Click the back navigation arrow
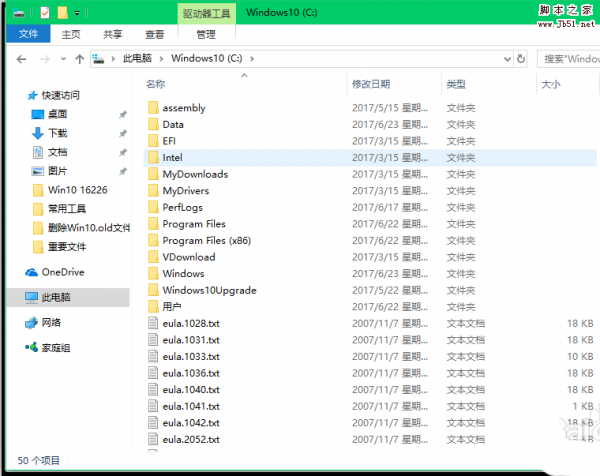Screen dimensions: 600x476 tap(19, 60)
